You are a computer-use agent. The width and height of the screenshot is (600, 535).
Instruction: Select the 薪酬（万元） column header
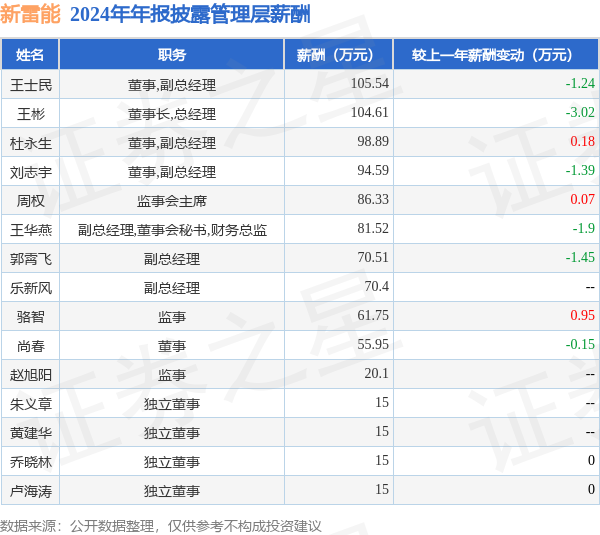(x=338, y=55)
